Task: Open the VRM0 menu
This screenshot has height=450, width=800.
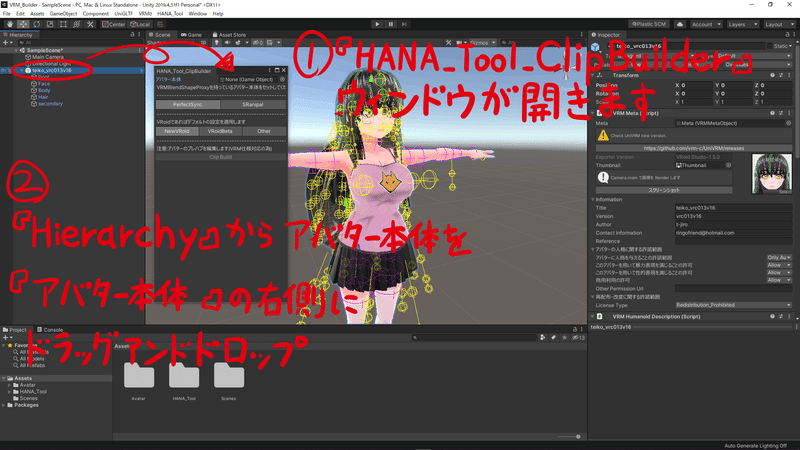Action: (145, 14)
